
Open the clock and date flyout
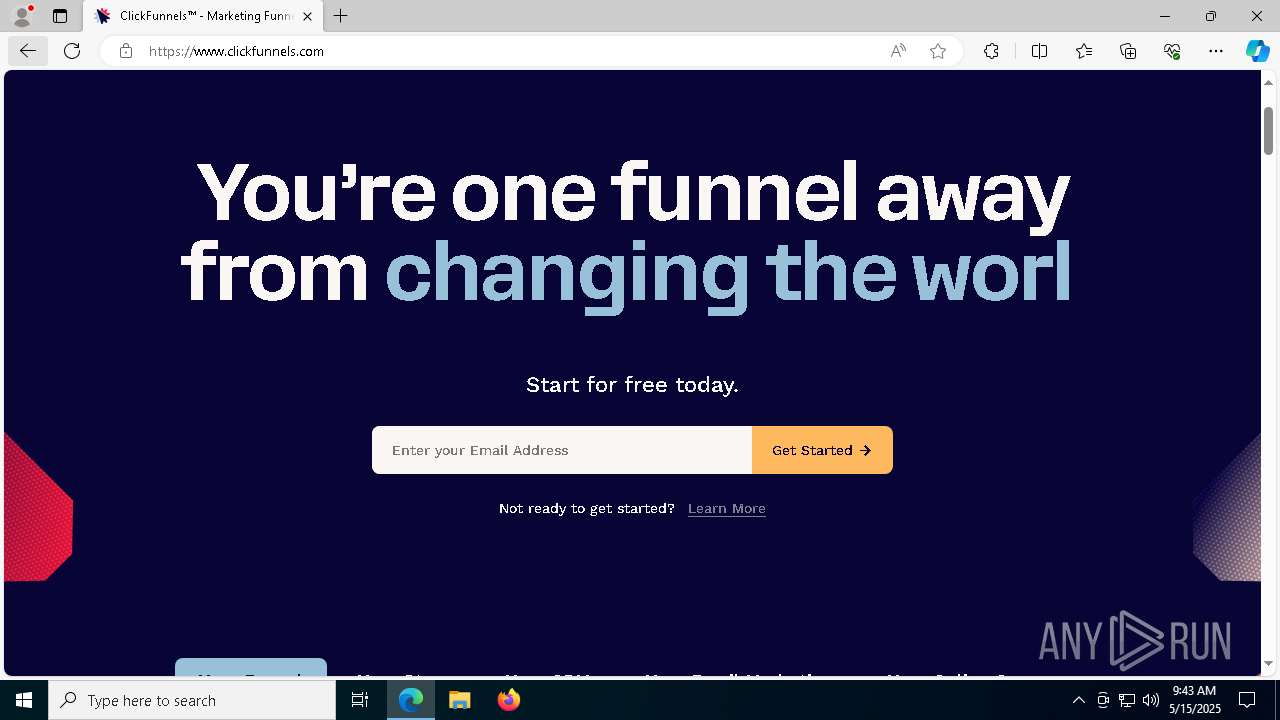(1195, 700)
